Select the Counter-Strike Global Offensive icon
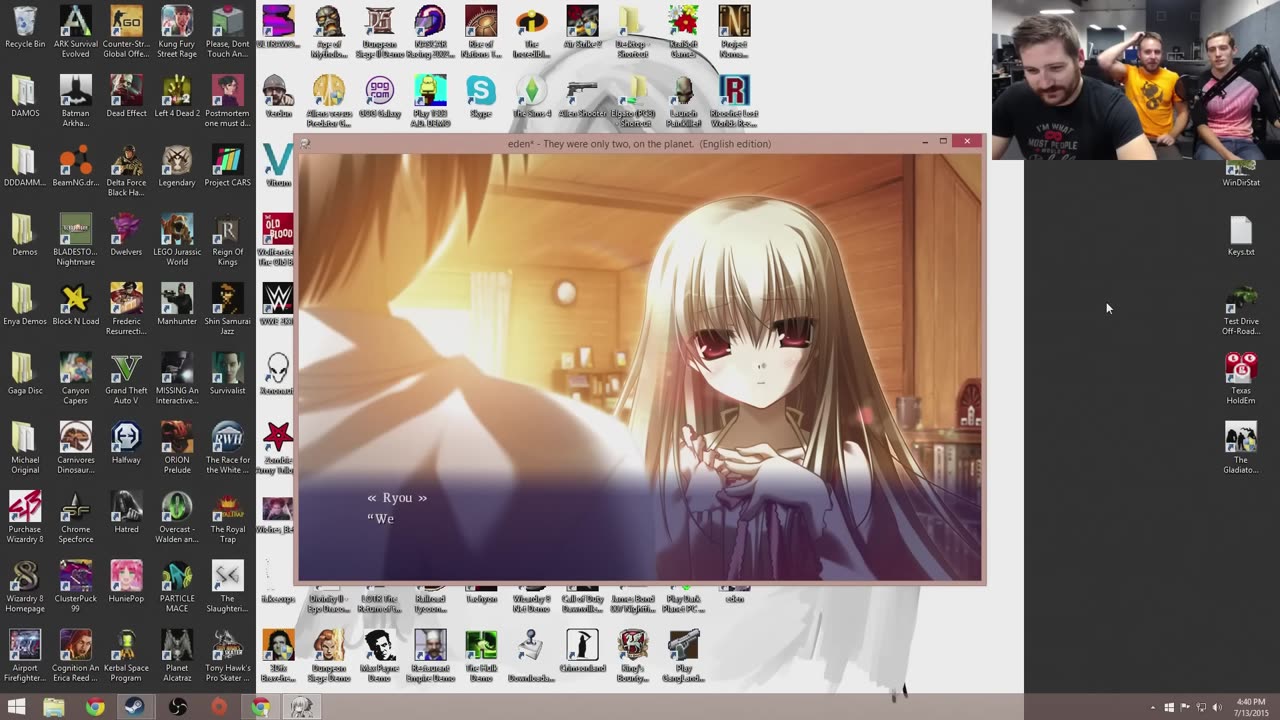 [126, 30]
